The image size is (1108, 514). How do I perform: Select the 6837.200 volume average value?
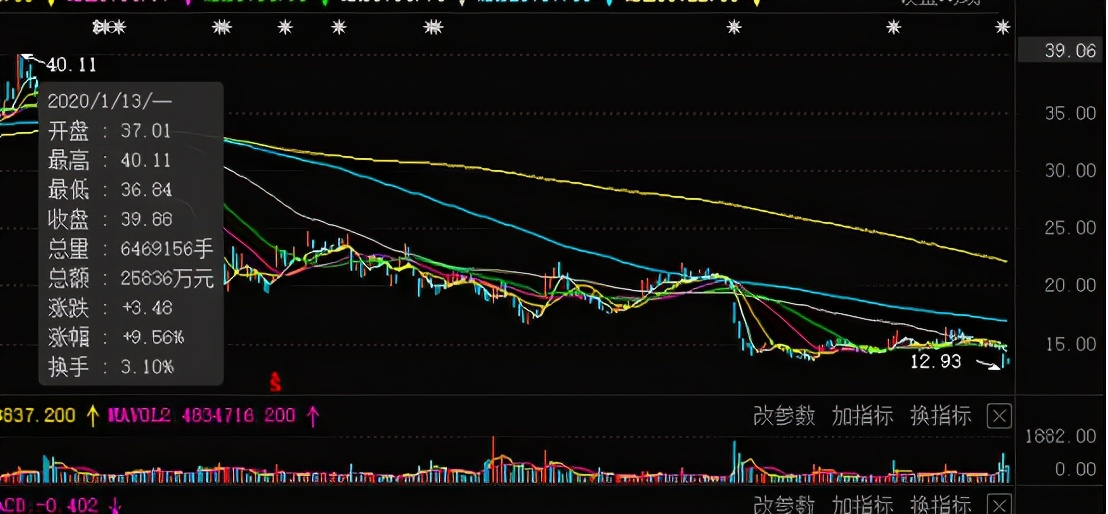point(37,416)
